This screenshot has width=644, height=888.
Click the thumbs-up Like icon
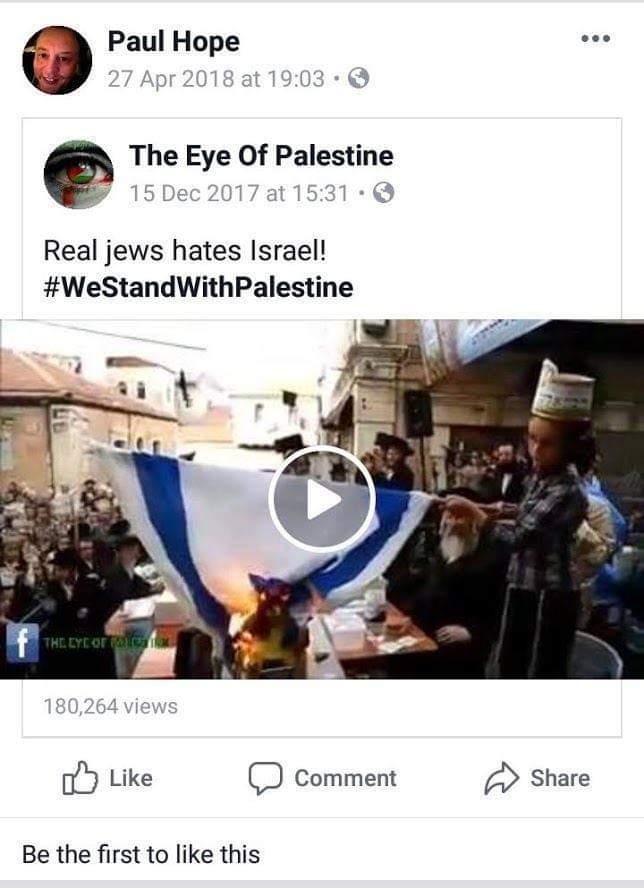coord(79,778)
